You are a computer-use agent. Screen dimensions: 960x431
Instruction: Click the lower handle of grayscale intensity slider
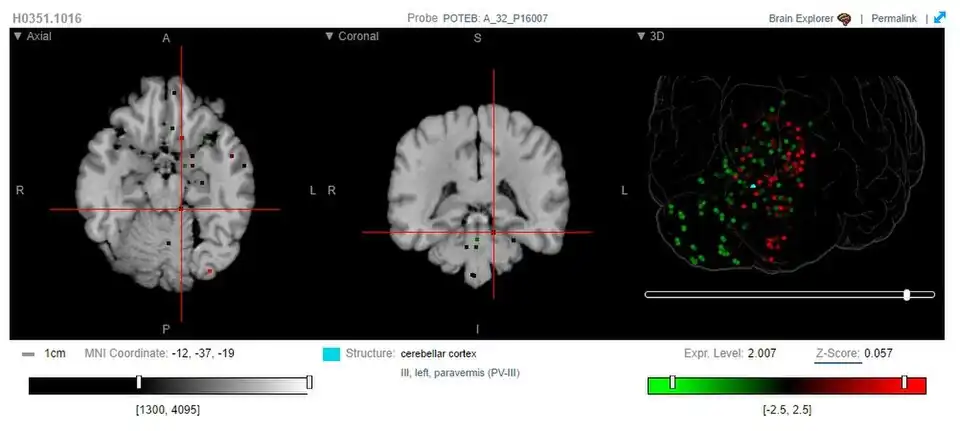[x=139, y=382]
